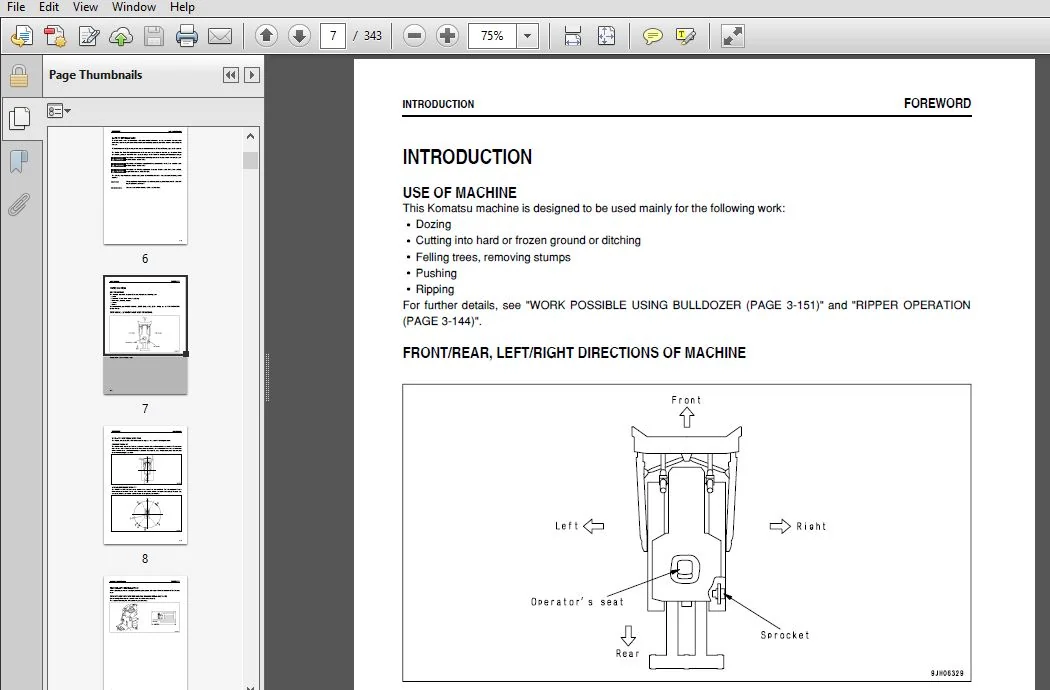The image size is (1050, 690).
Task: Click the expand panel right-arrow button
Action: [x=252, y=75]
